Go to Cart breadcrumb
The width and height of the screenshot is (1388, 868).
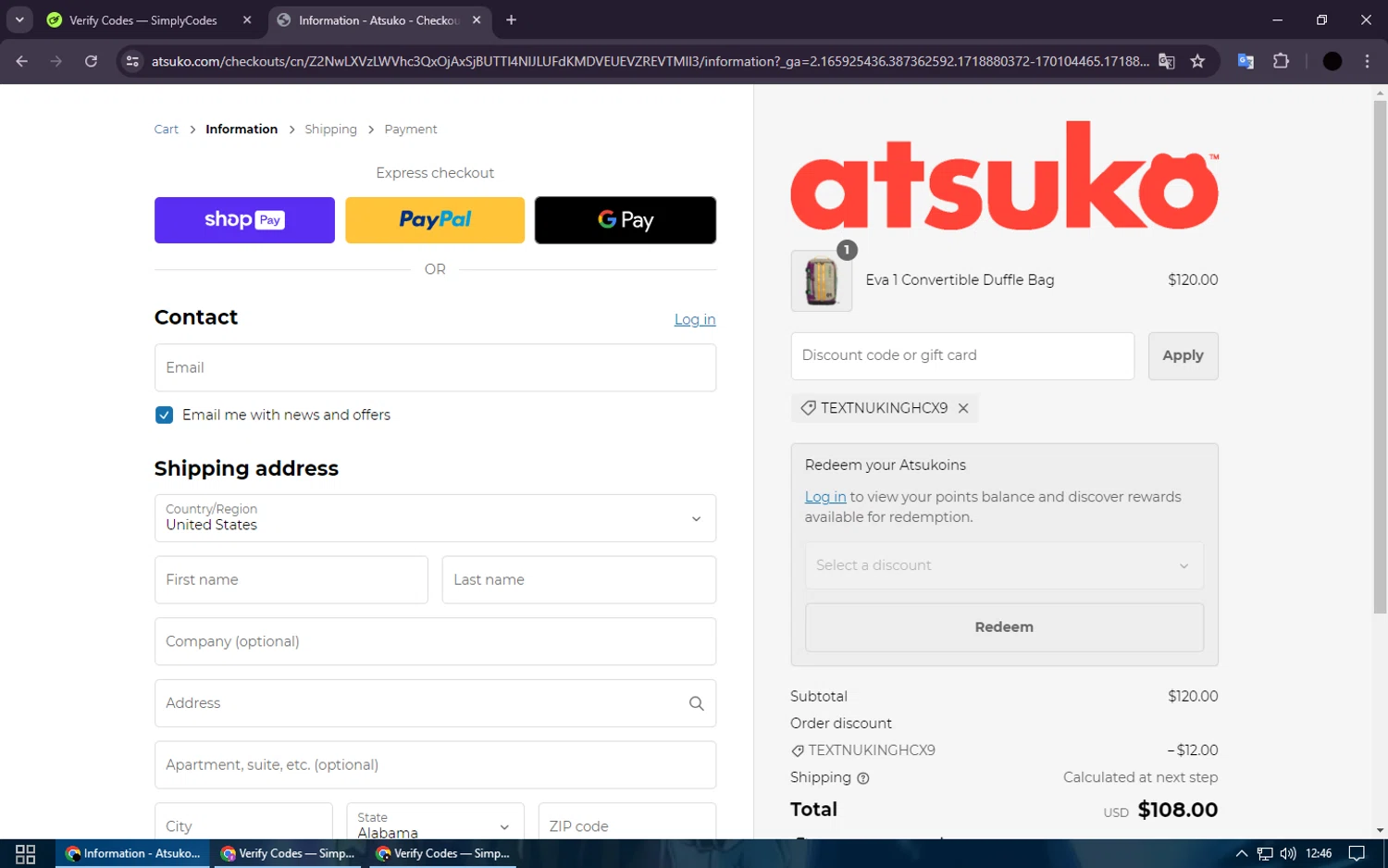click(x=167, y=130)
